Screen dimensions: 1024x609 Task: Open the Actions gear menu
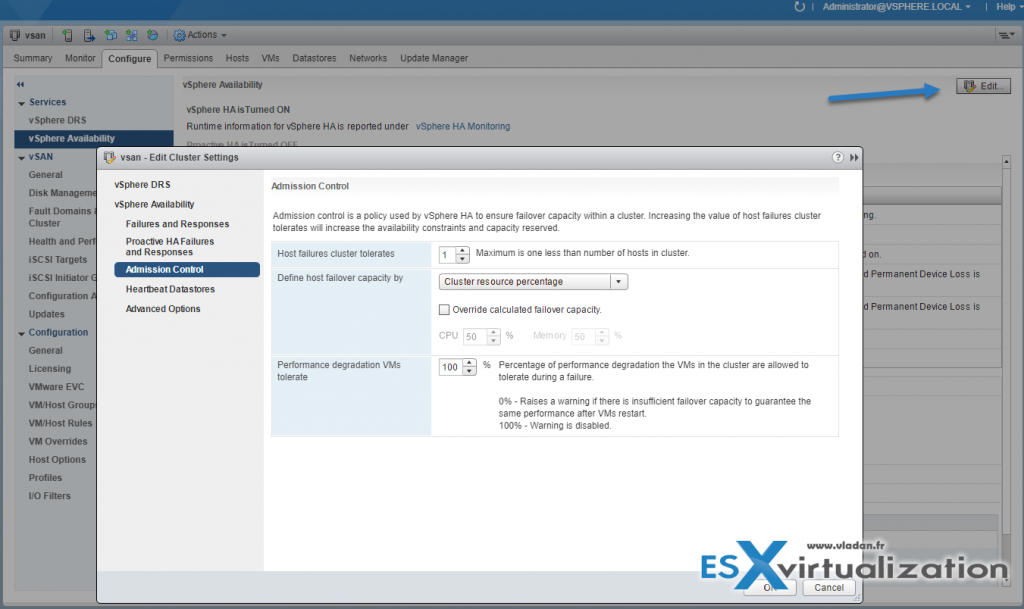[200, 35]
